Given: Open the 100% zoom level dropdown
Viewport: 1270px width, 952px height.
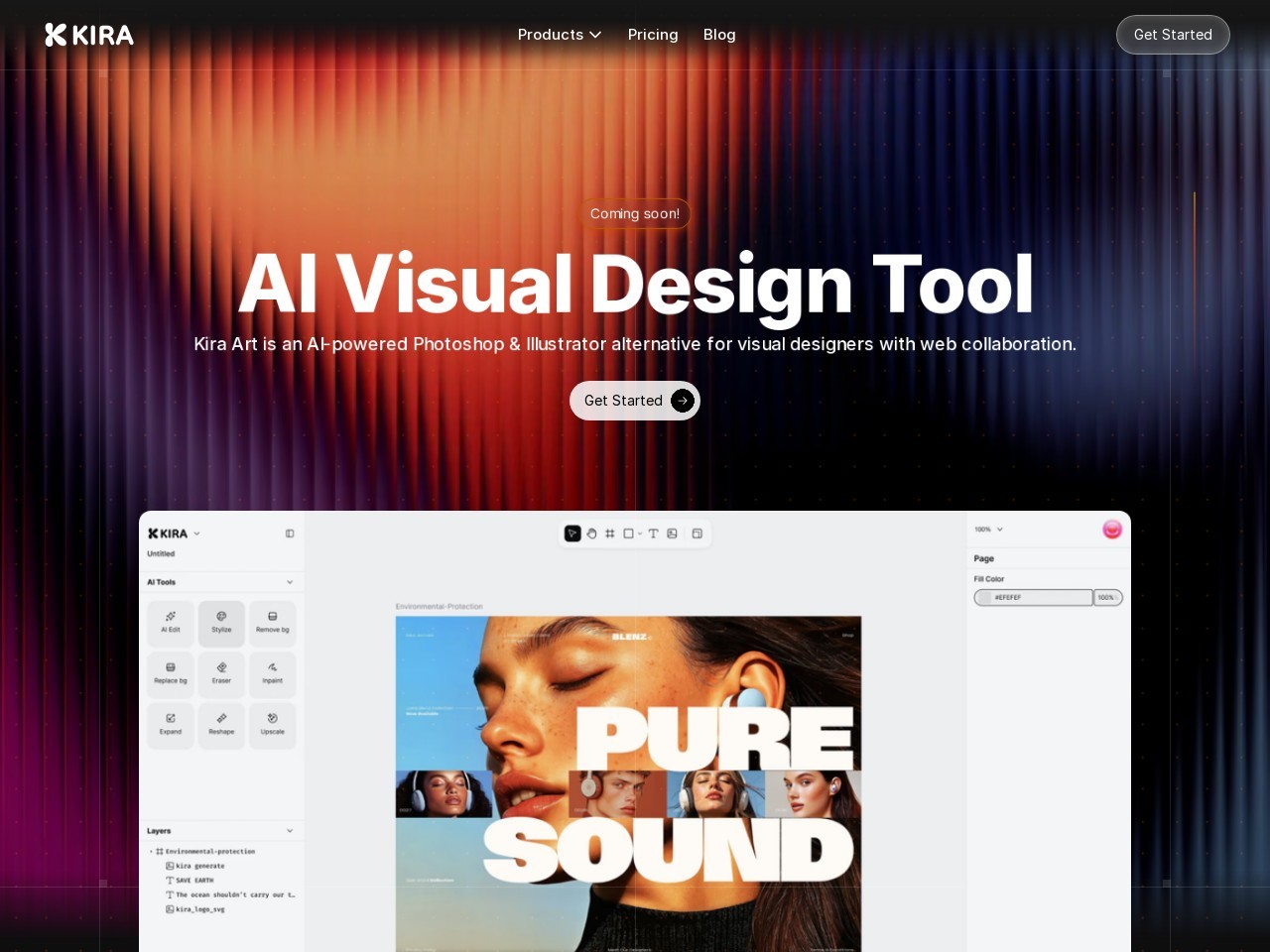Looking at the screenshot, I should pos(989,530).
